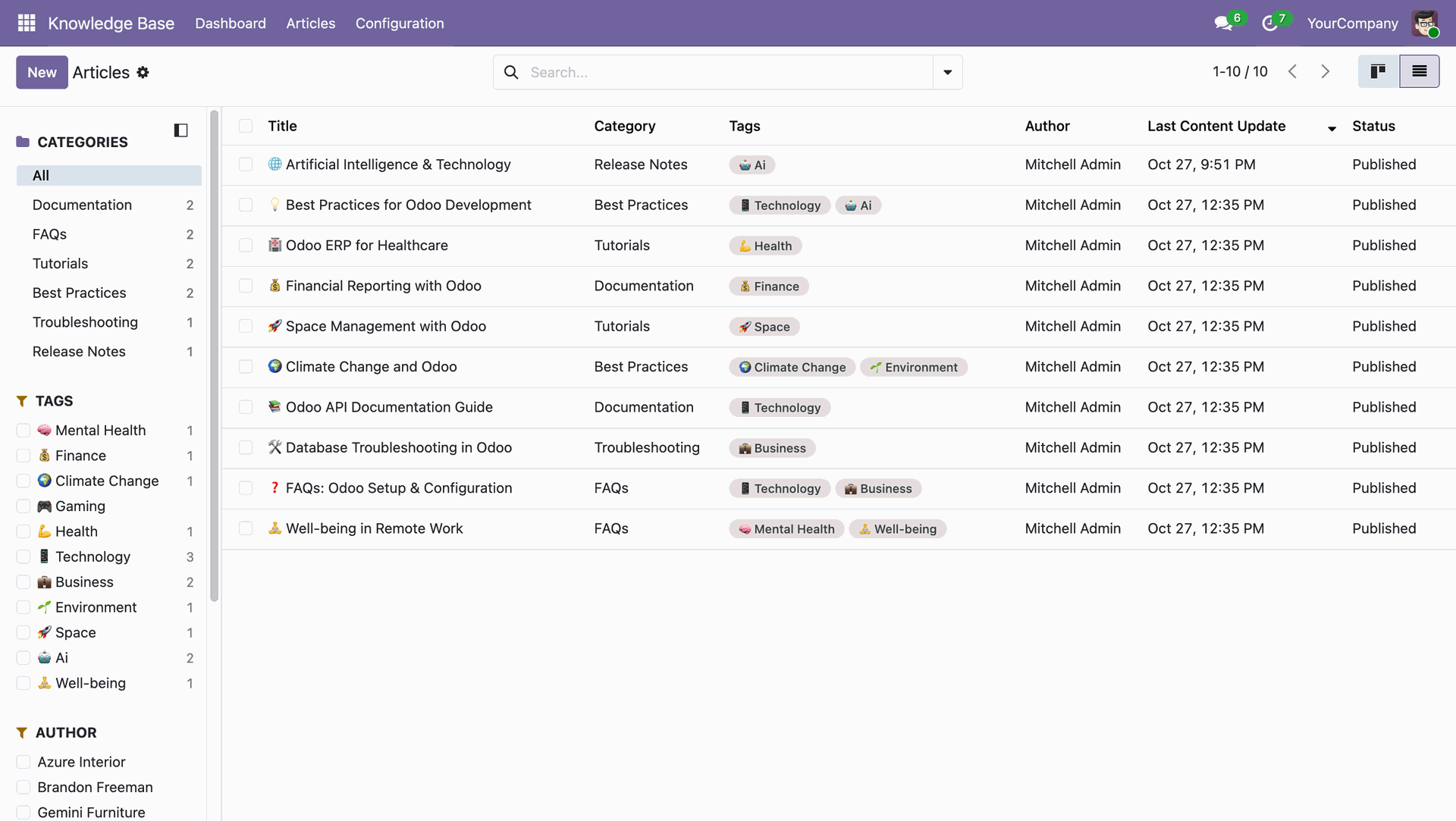Open the search options dropdown arrow
This screenshot has height=821, width=1456.
pyautogui.click(x=947, y=72)
